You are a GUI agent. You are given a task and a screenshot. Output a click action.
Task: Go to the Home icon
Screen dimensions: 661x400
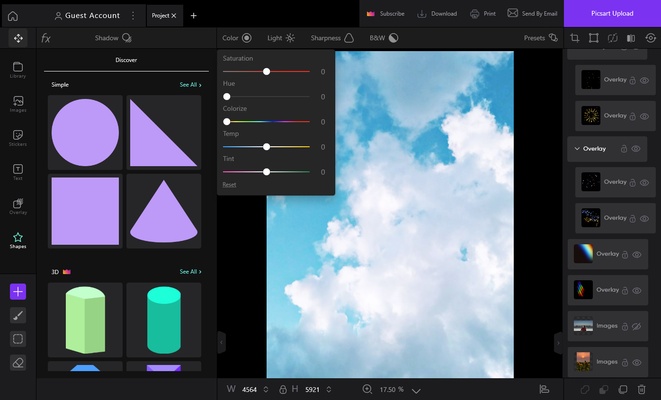pos(13,16)
